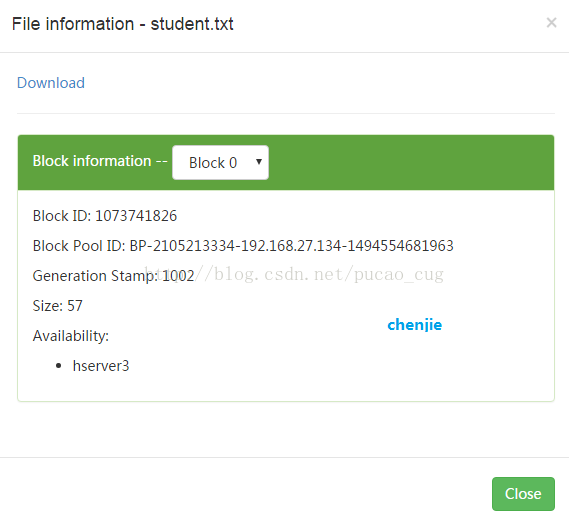The image size is (569, 527).
Task: Dismiss the dialog with the X icon
Action: (x=551, y=23)
